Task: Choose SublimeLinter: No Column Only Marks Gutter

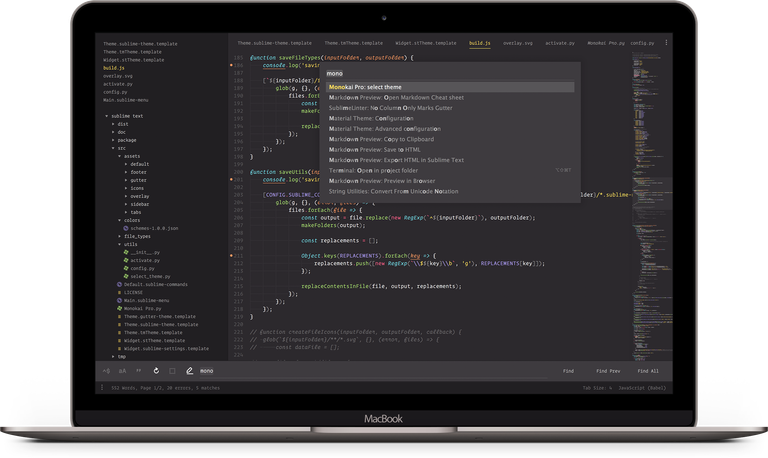Action: [450, 108]
